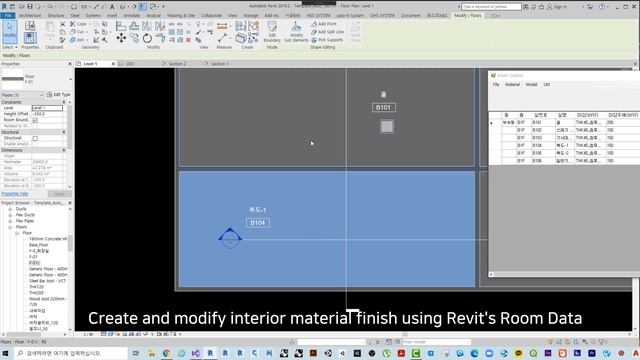Image resolution: width=640 pixels, height=360 pixels.
Task: Click the red Delete X icon
Action: pos(188,40)
